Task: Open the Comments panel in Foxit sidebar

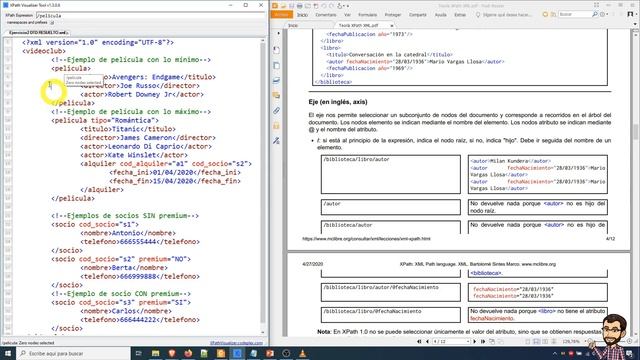Action: click(277, 96)
